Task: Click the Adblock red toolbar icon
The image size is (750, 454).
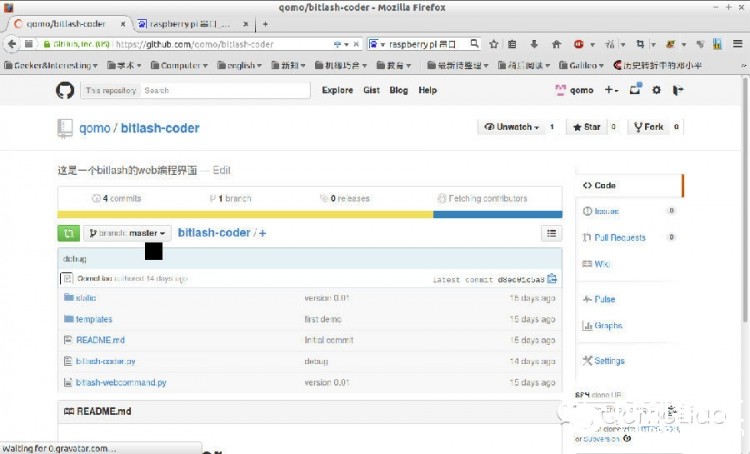Action: [x=579, y=44]
